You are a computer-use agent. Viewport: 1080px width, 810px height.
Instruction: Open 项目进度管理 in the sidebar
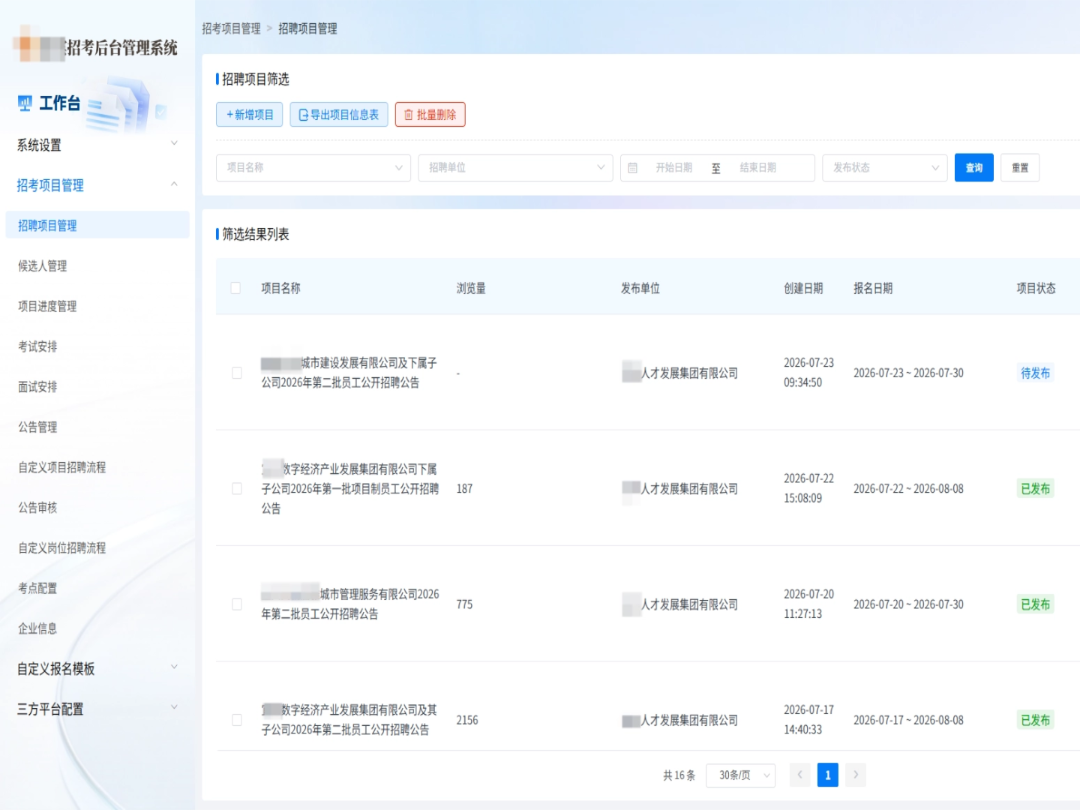pos(48,306)
